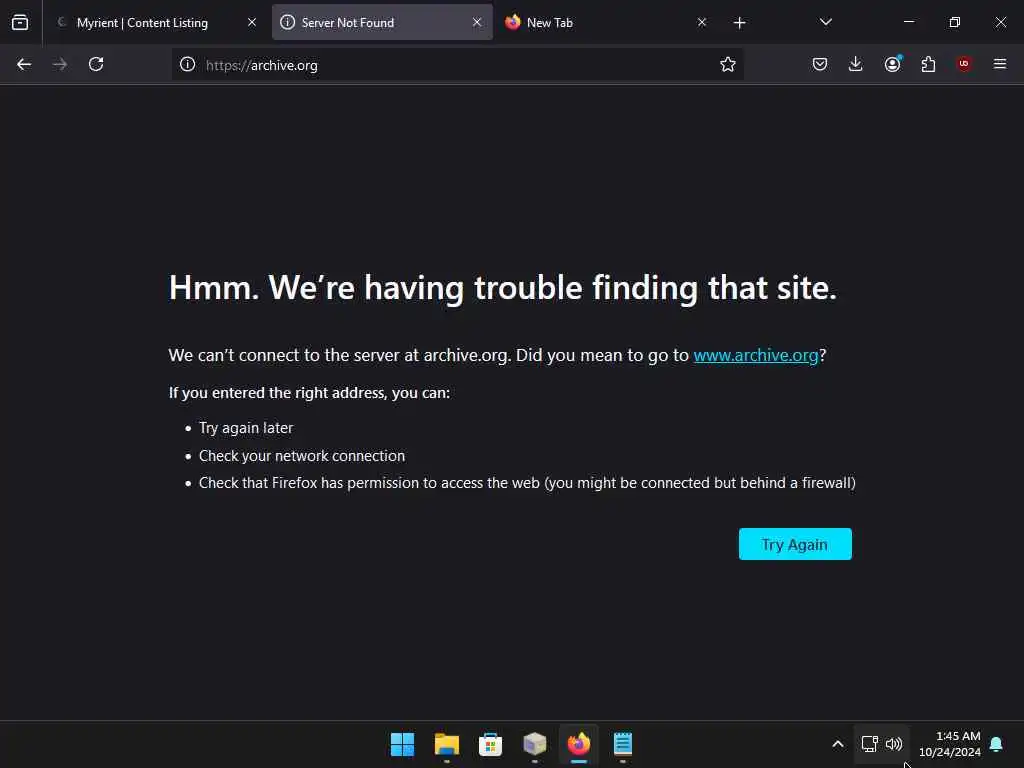Open network status in system tray
The image size is (1024, 768).
(869, 744)
